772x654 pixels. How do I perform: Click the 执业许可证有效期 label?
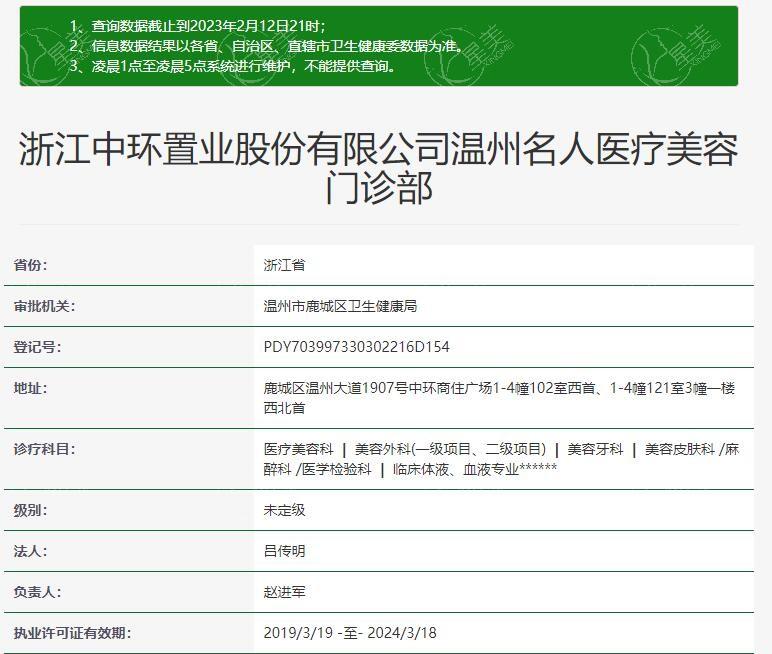[x=72, y=633]
